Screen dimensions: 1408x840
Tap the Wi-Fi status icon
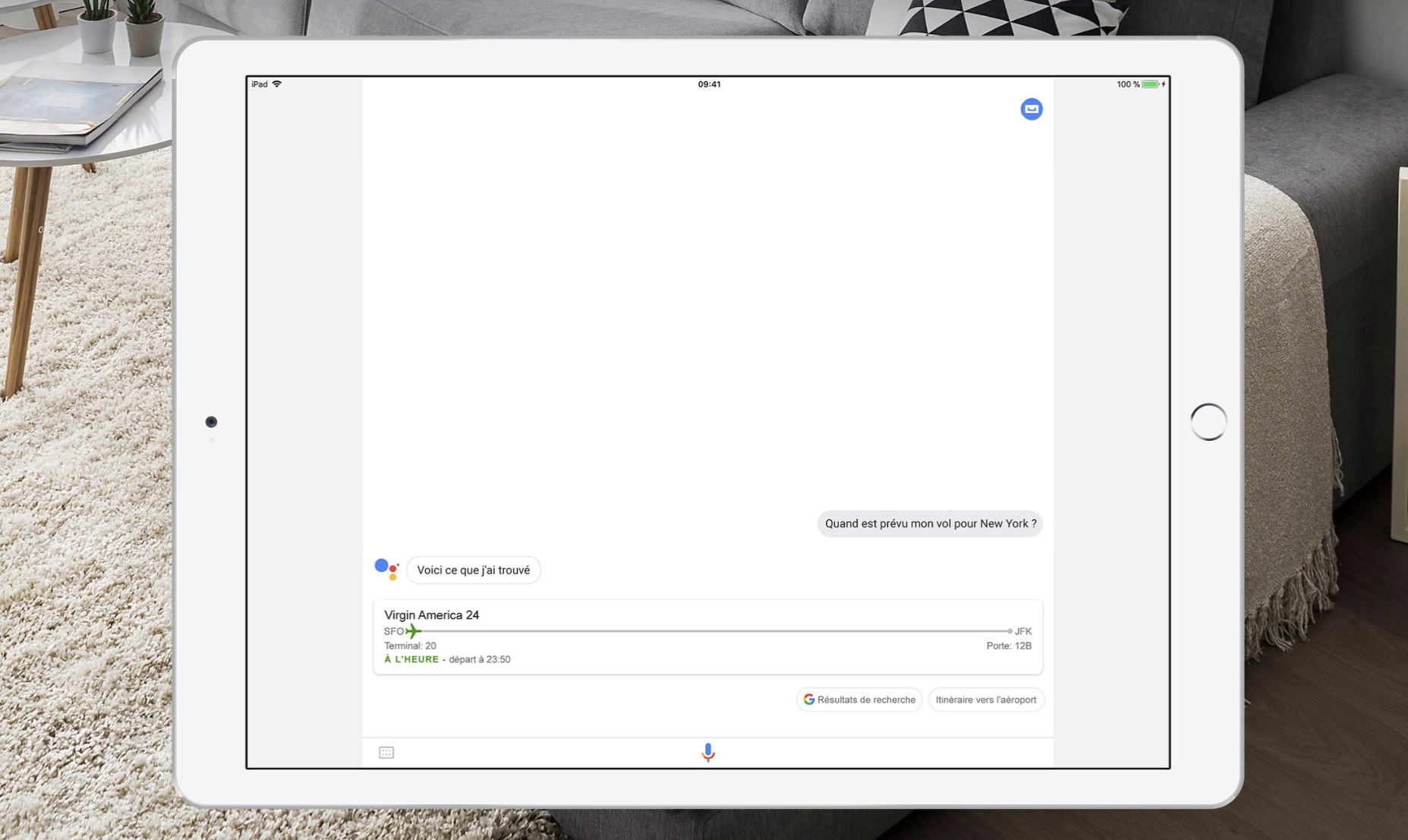(x=277, y=84)
